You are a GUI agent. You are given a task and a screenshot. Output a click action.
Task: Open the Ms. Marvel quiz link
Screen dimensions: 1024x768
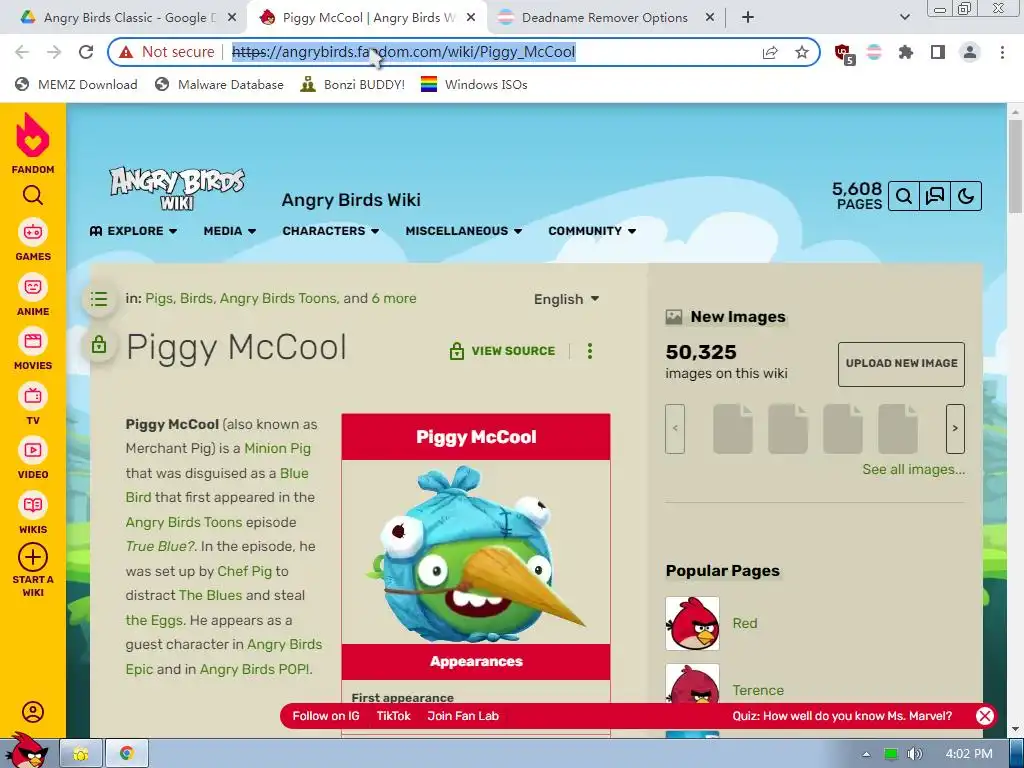click(x=842, y=716)
